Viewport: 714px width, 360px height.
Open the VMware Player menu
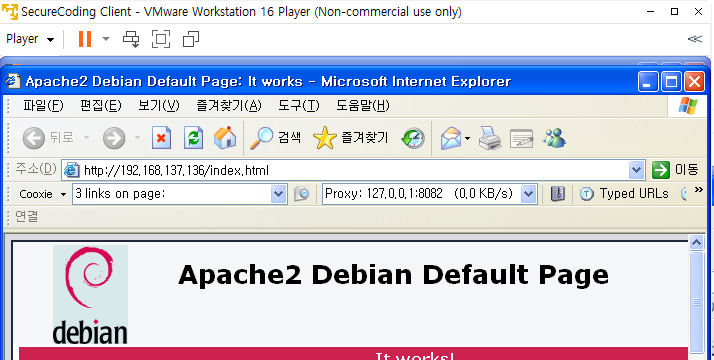[30, 39]
